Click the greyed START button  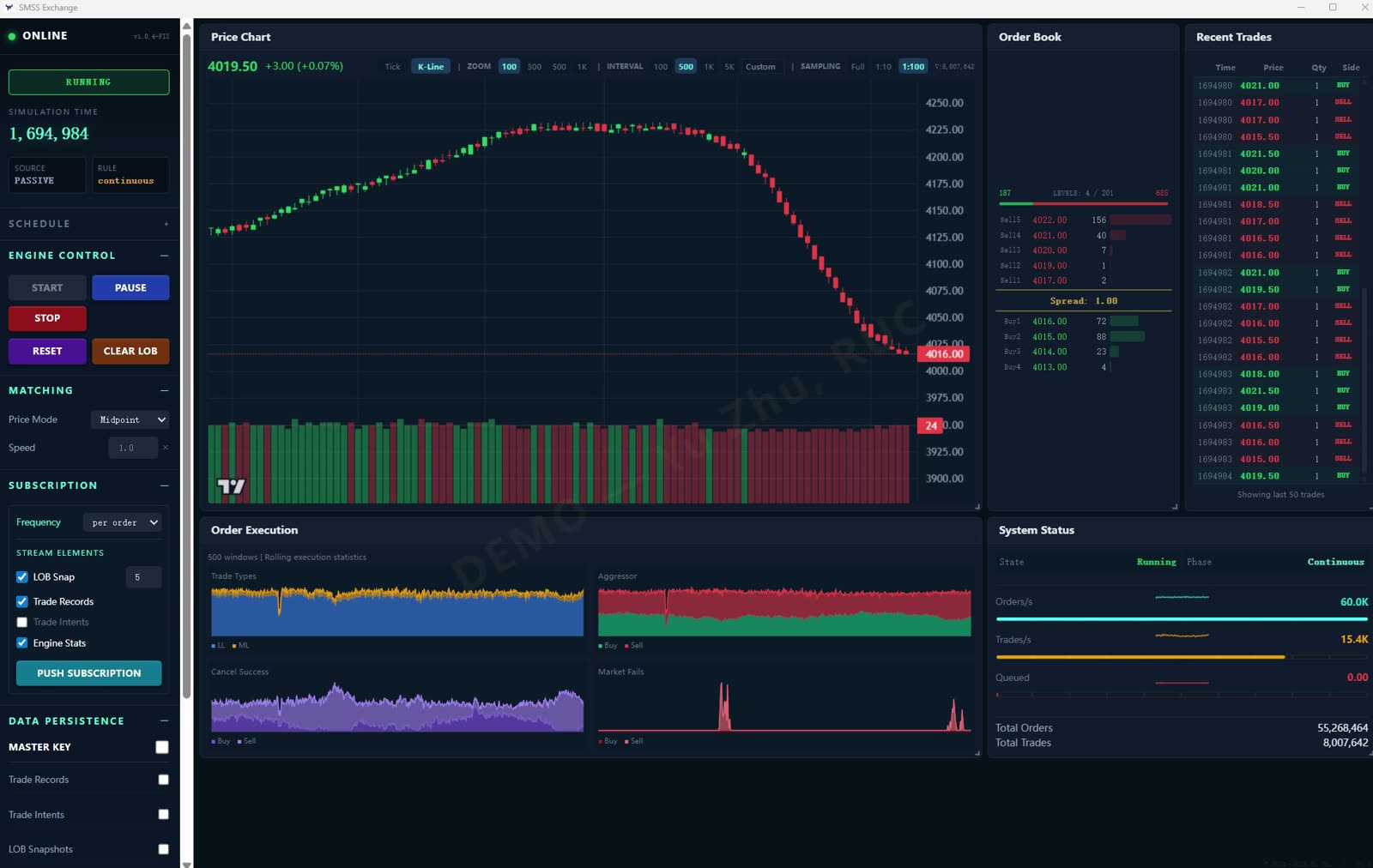[x=47, y=288]
